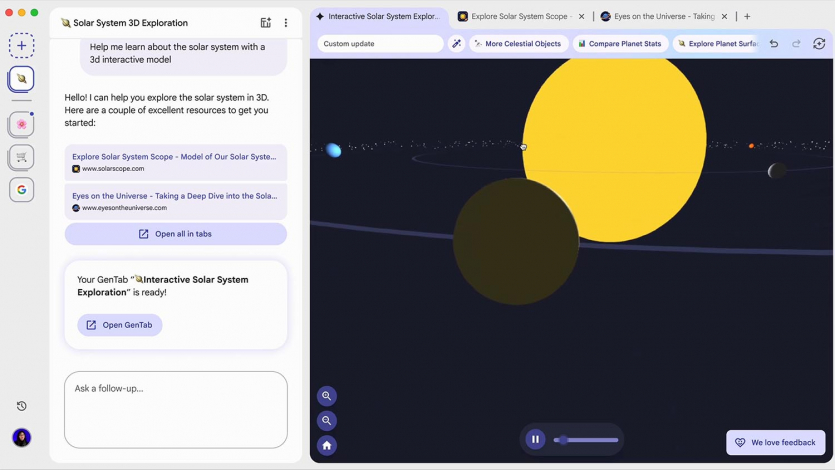Screen dimensions: 835x470
Task: Open the history clock icon
Action: tap(21, 406)
